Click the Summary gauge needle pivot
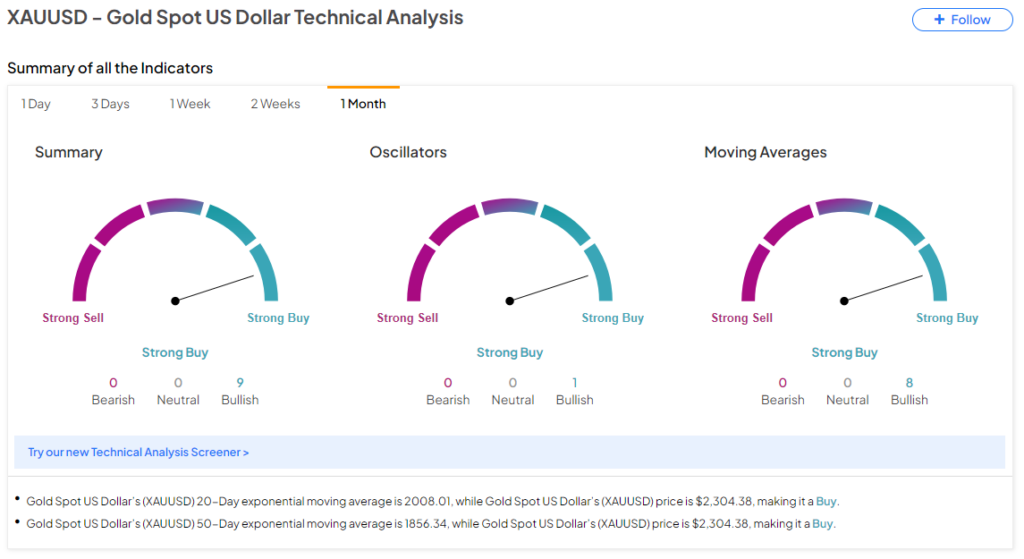1024x559 pixels. tap(175, 300)
